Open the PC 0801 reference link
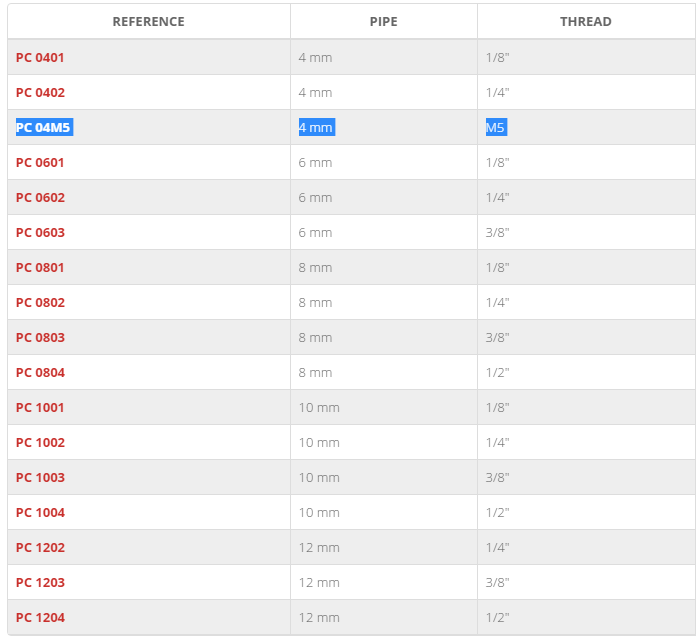 point(40,268)
